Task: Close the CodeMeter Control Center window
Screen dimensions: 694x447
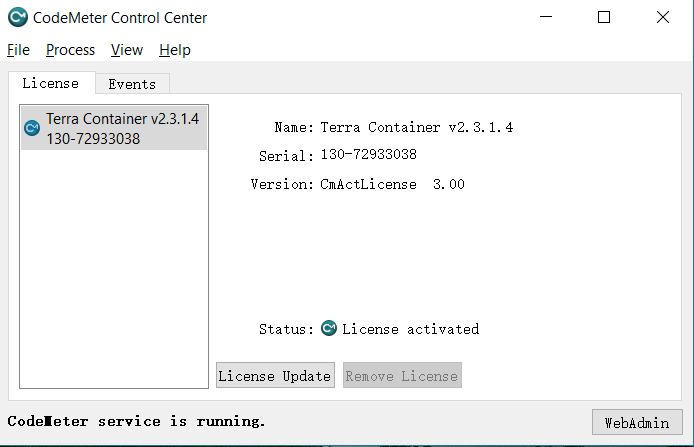Action: [663, 17]
